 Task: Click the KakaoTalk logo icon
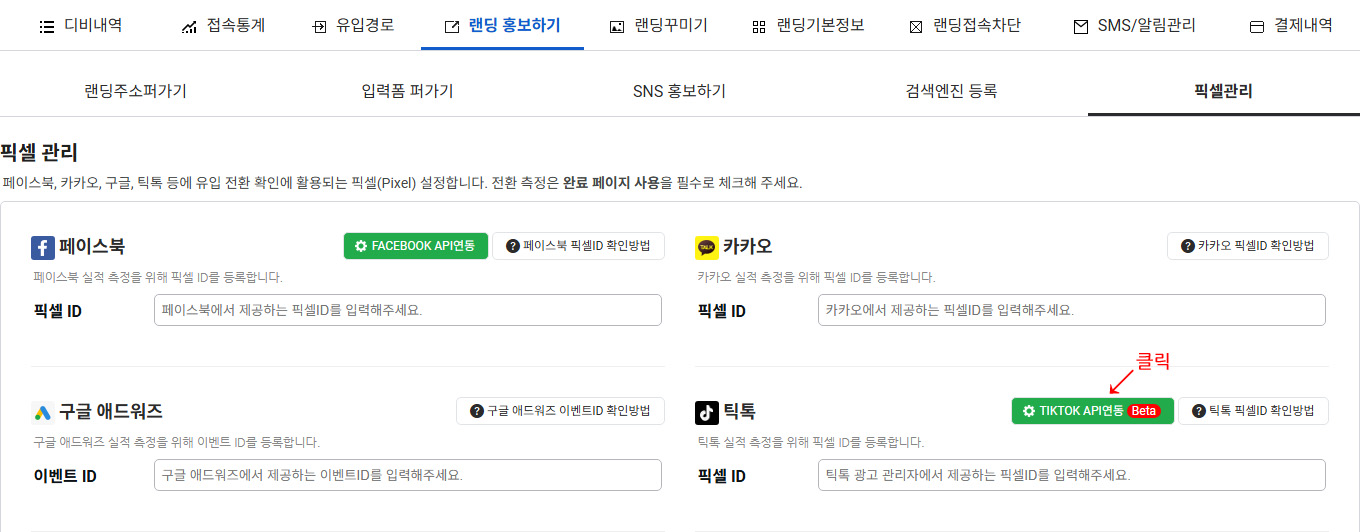pos(707,247)
